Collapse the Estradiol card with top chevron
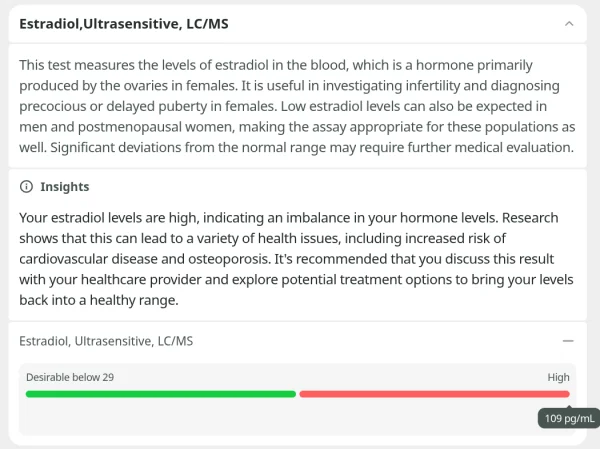 point(569,22)
